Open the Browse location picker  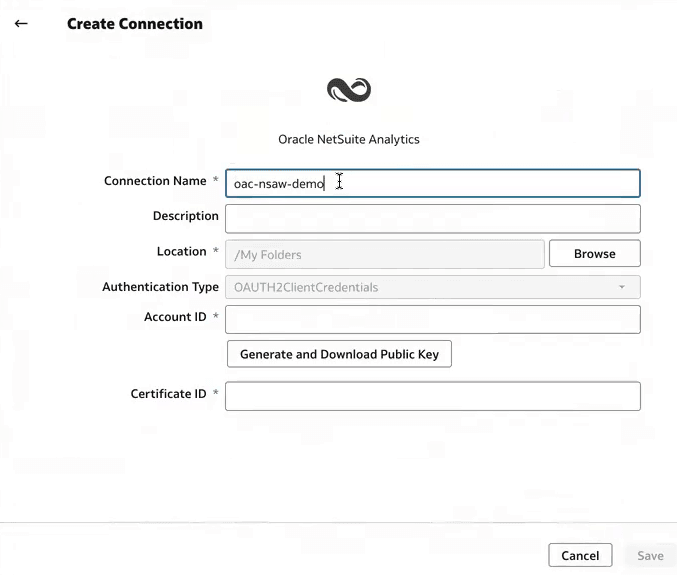pyautogui.click(x=595, y=253)
